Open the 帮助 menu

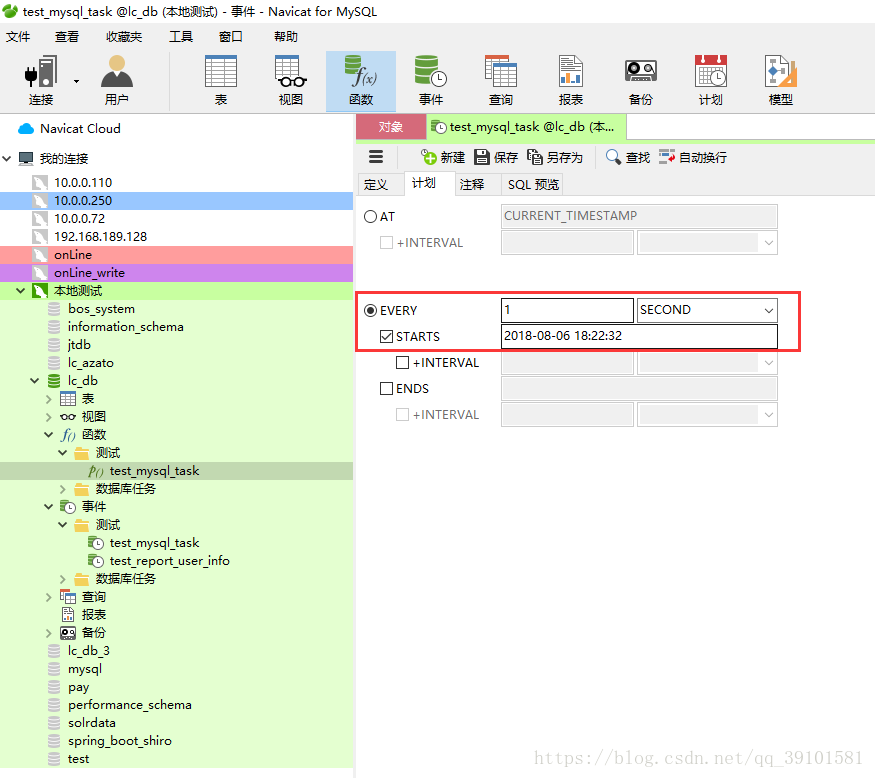286,37
